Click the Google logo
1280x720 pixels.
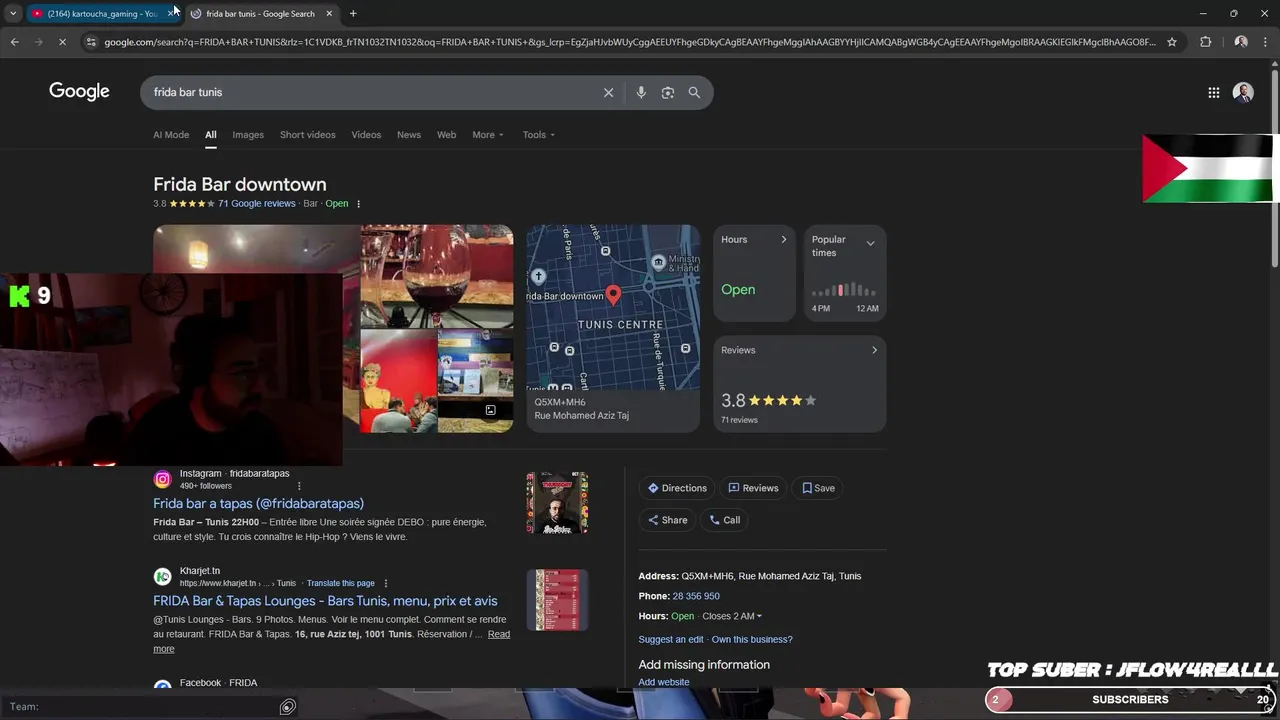click(79, 92)
